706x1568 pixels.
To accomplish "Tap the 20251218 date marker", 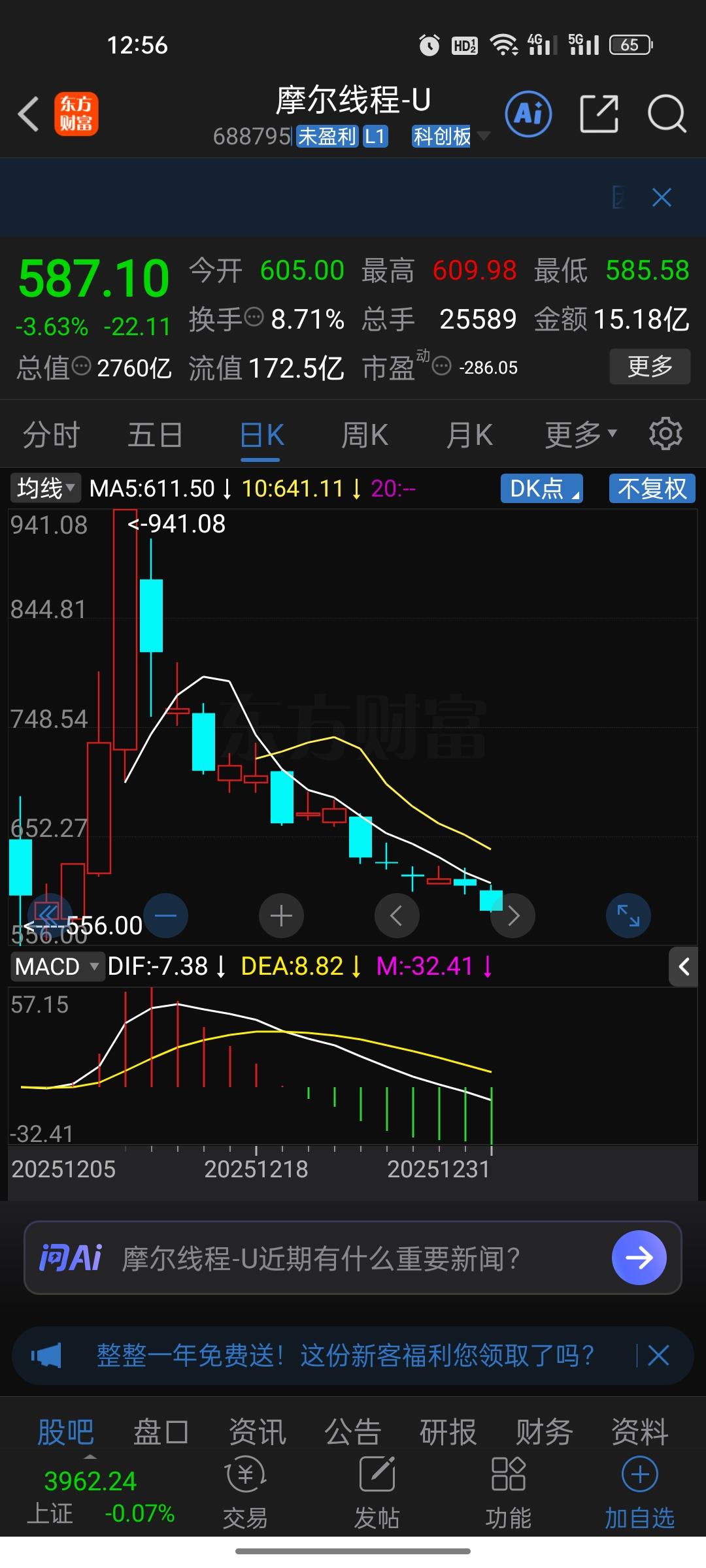I will pos(256,1169).
